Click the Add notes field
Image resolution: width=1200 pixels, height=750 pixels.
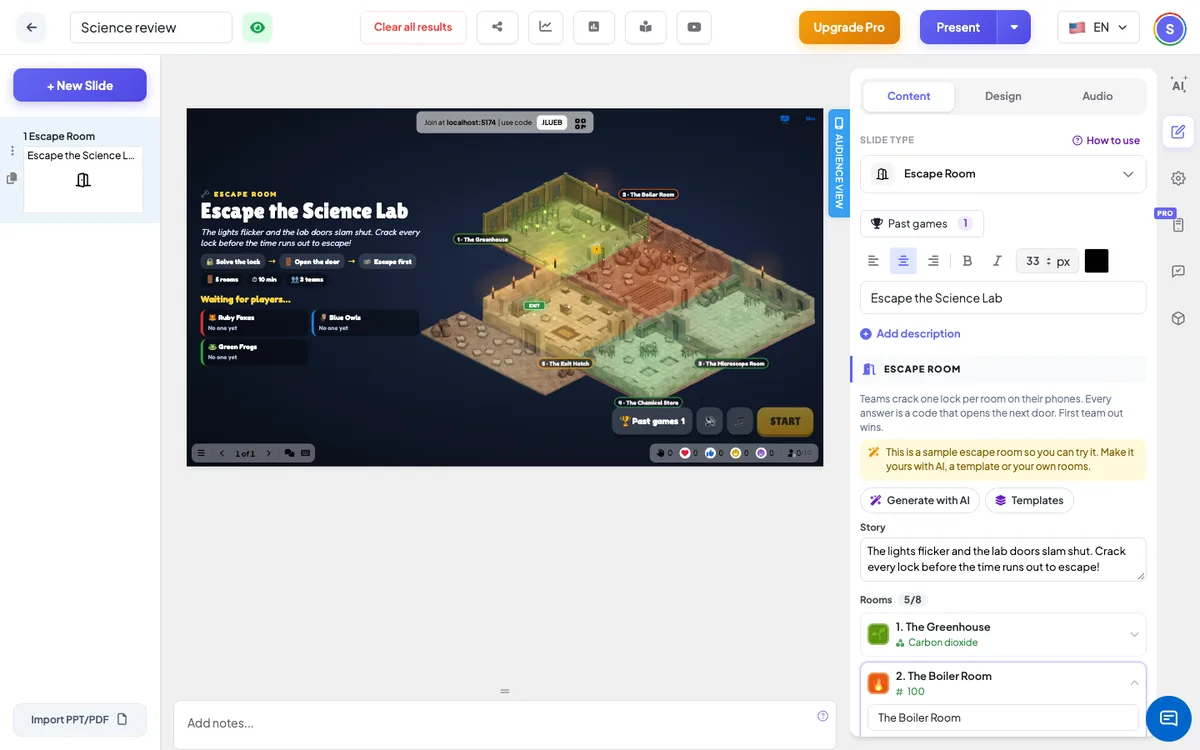click(x=505, y=723)
